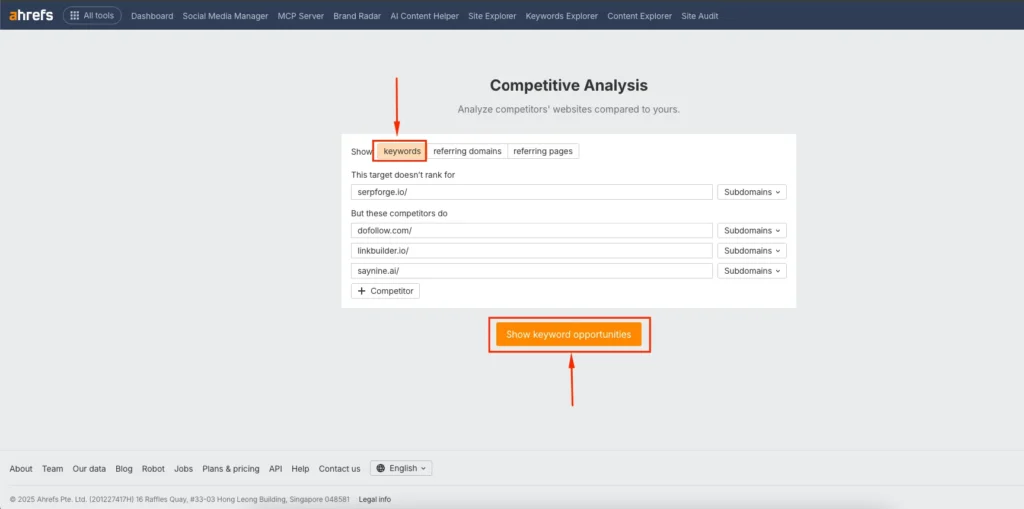
Task: Open the English language dropdown
Action: (401, 468)
